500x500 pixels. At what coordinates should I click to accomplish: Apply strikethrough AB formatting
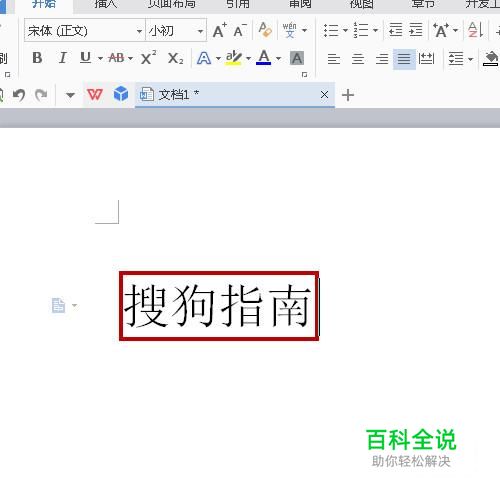[116, 58]
